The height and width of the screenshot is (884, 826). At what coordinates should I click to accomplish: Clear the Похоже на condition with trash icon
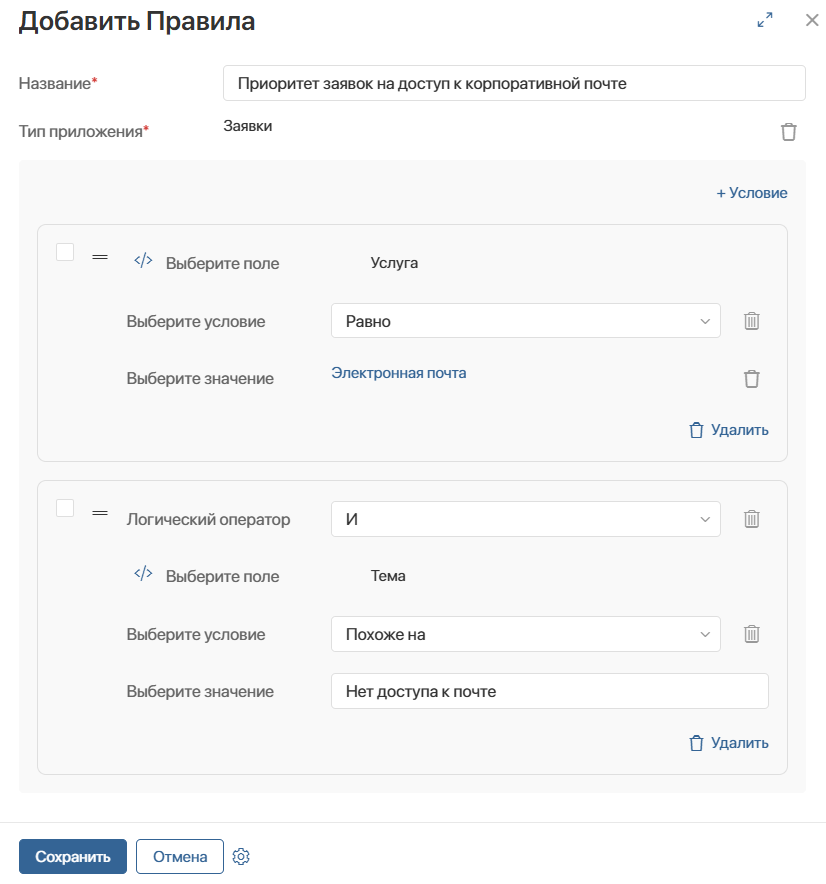751,634
